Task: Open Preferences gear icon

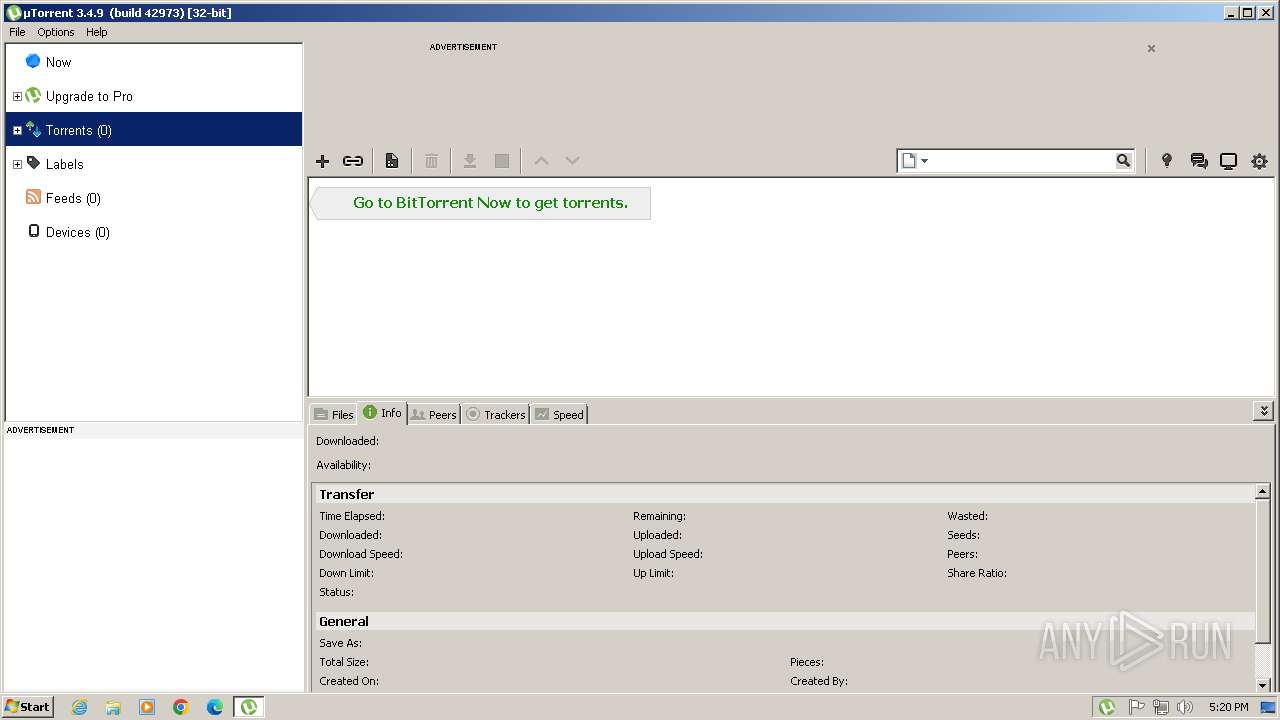Action: (x=1259, y=161)
